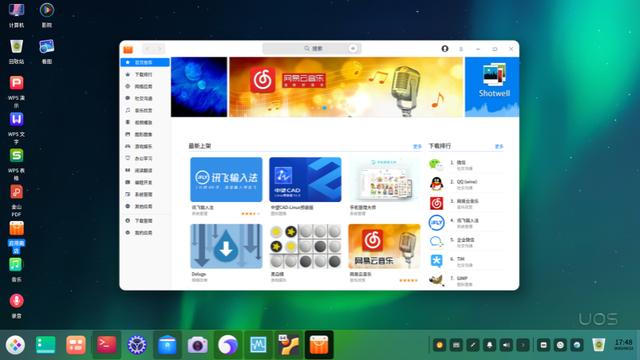Viewport: 640px width, 360px height.
Task: Click the bell notification icon in the tray
Action: (489, 345)
